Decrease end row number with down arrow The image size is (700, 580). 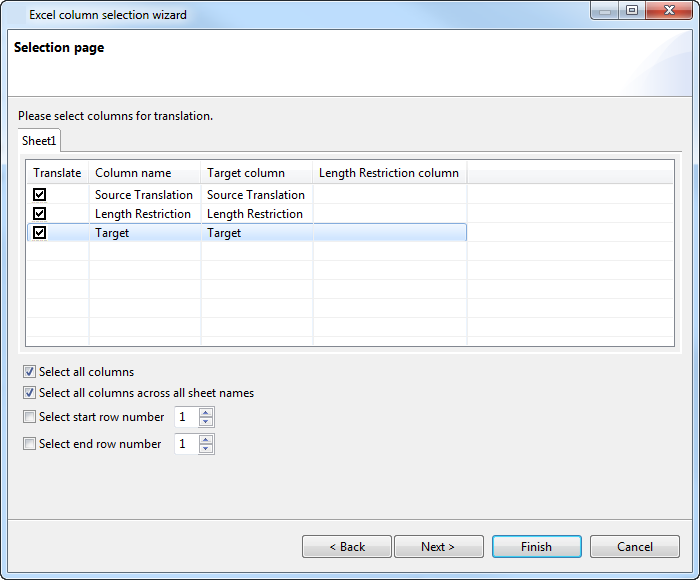(x=205, y=449)
